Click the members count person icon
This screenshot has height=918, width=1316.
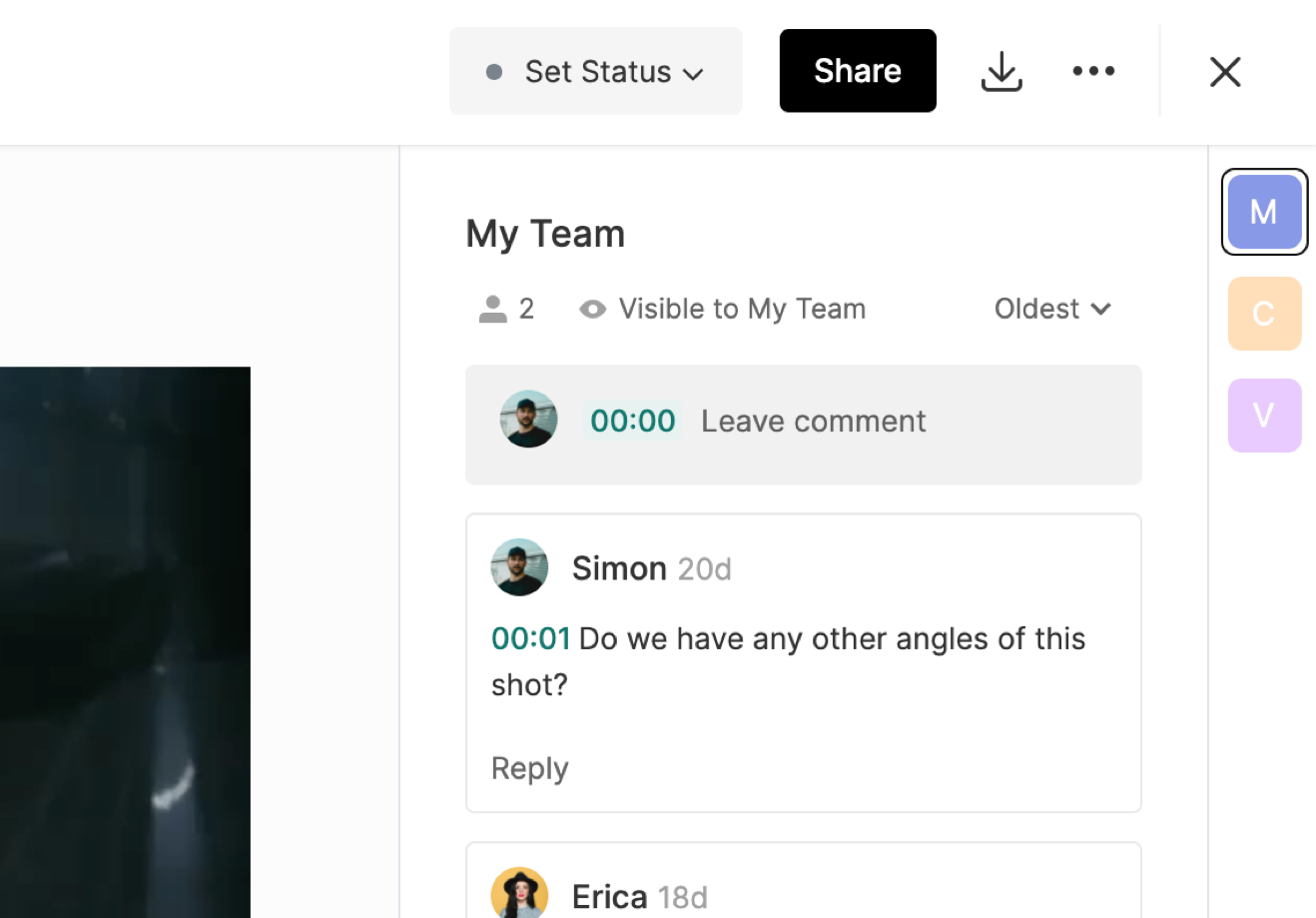coord(492,309)
